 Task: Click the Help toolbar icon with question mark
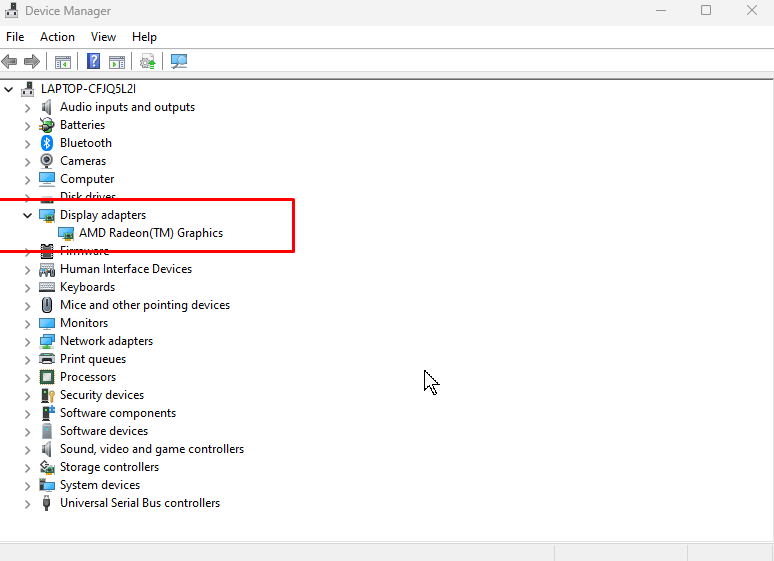pyautogui.click(x=93, y=62)
